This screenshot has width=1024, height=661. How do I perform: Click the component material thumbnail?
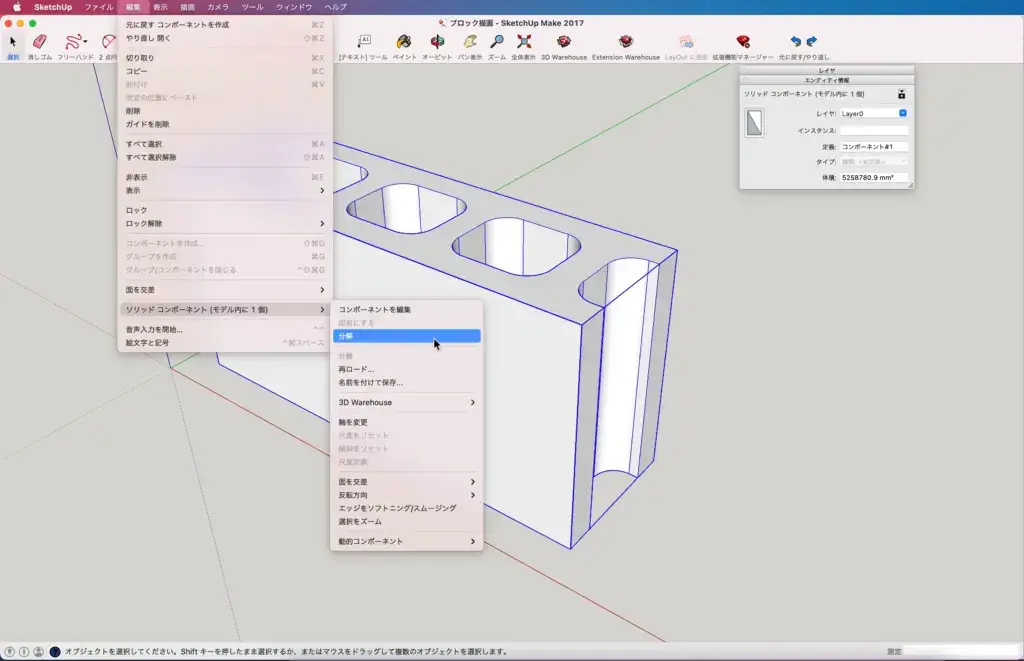pos(754,123)
